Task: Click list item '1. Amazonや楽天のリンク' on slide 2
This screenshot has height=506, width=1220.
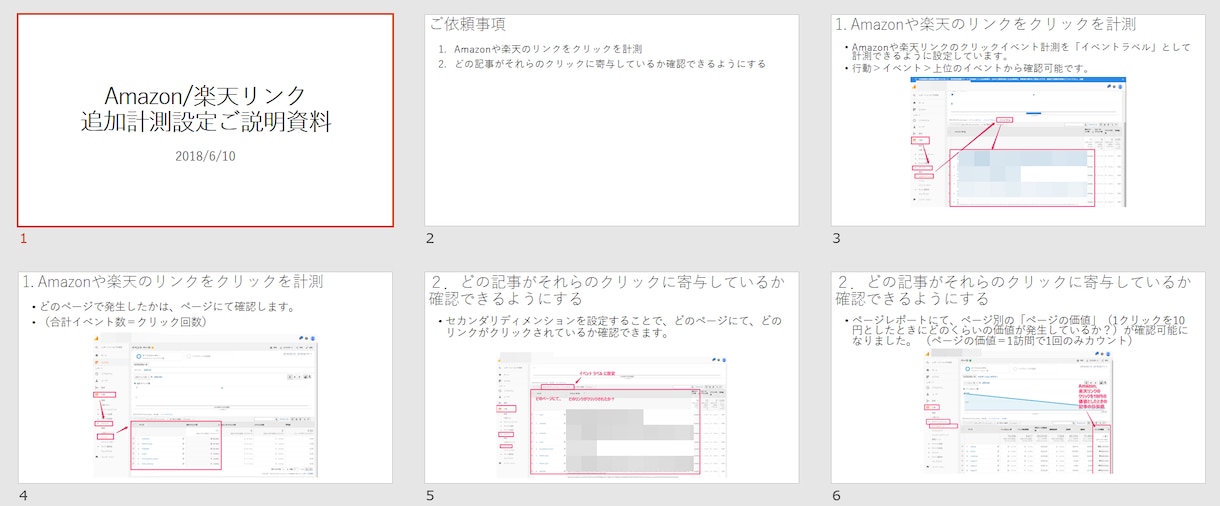Action: pos(540,48)
